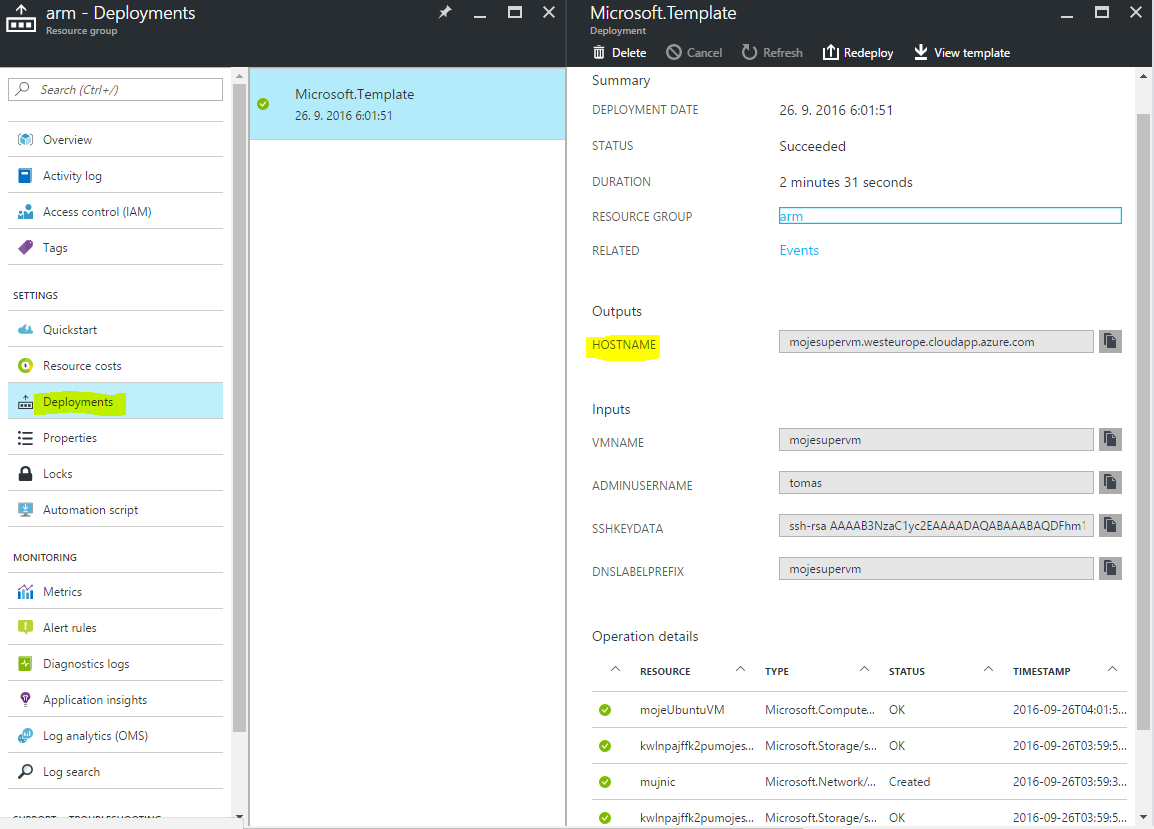Sort operations by RESOURCE column

pyautogui.click(x=665, y=671)
